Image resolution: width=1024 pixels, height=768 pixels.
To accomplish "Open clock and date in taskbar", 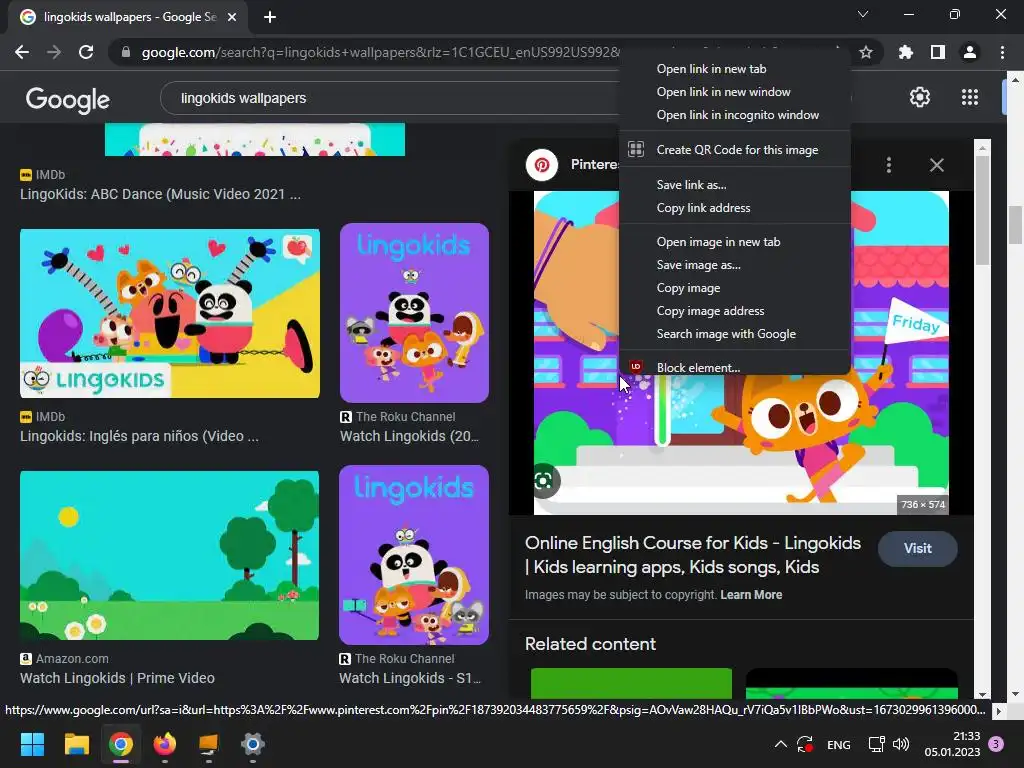I will pyautogui.click(x=952, y=744).
